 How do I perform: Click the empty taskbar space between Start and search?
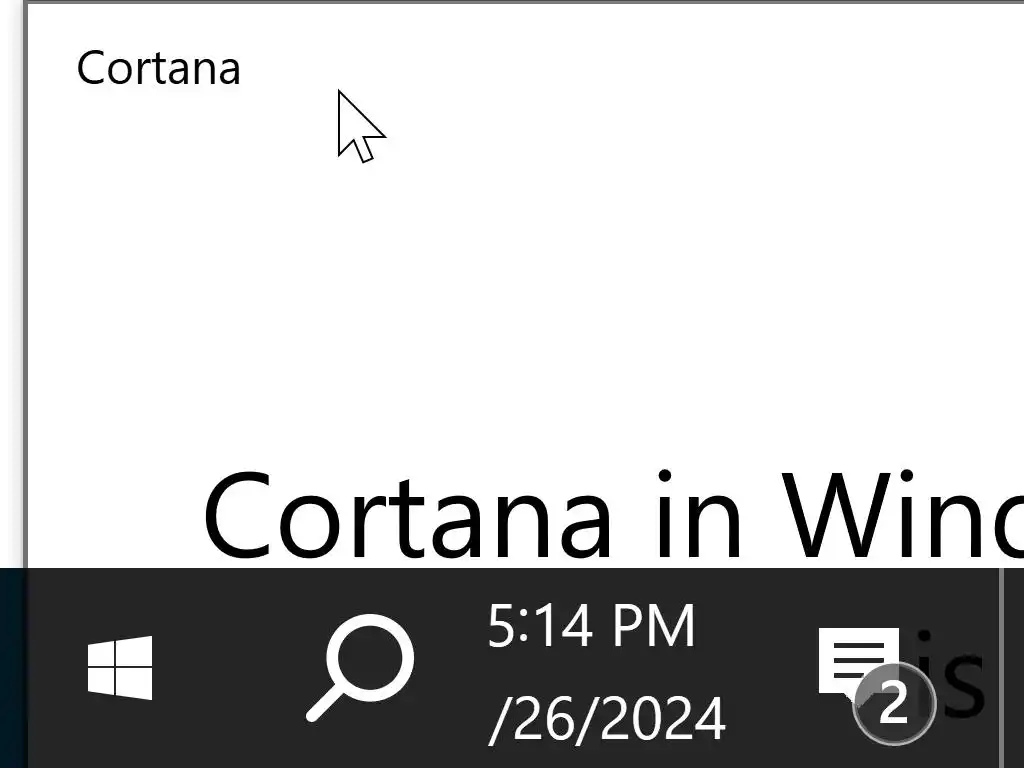(x=229, y=667)
